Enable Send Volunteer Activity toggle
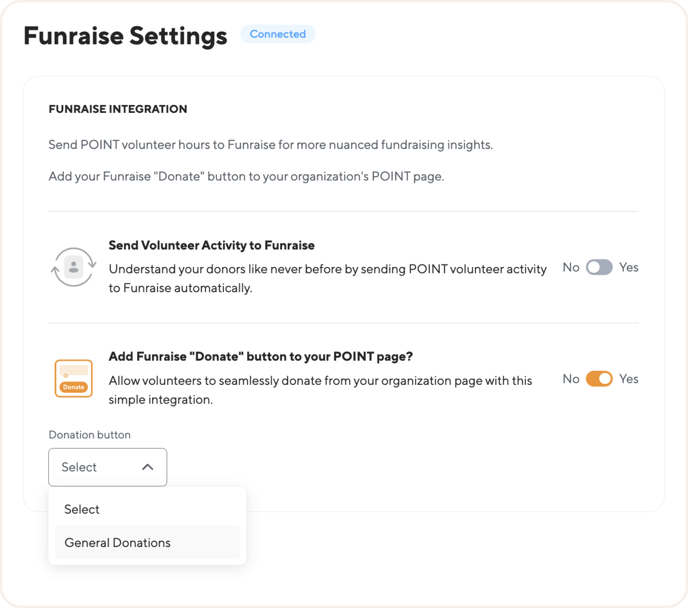Screen dimensions: 688x608 [599, 267]
